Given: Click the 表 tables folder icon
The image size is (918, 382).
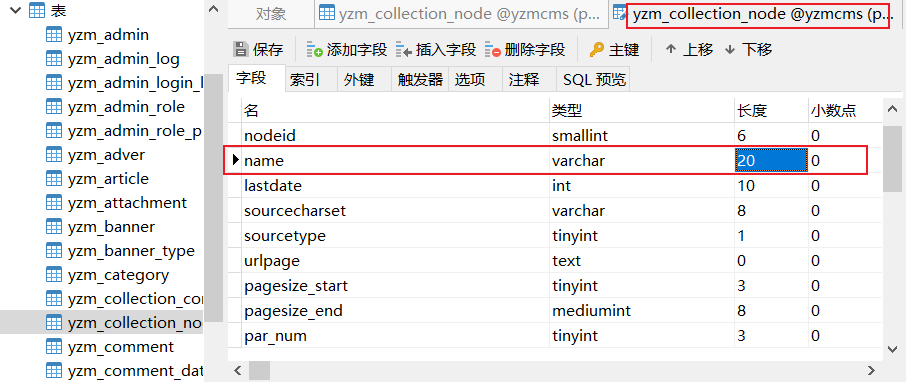Looking at the screenshot, I should 36,10.
